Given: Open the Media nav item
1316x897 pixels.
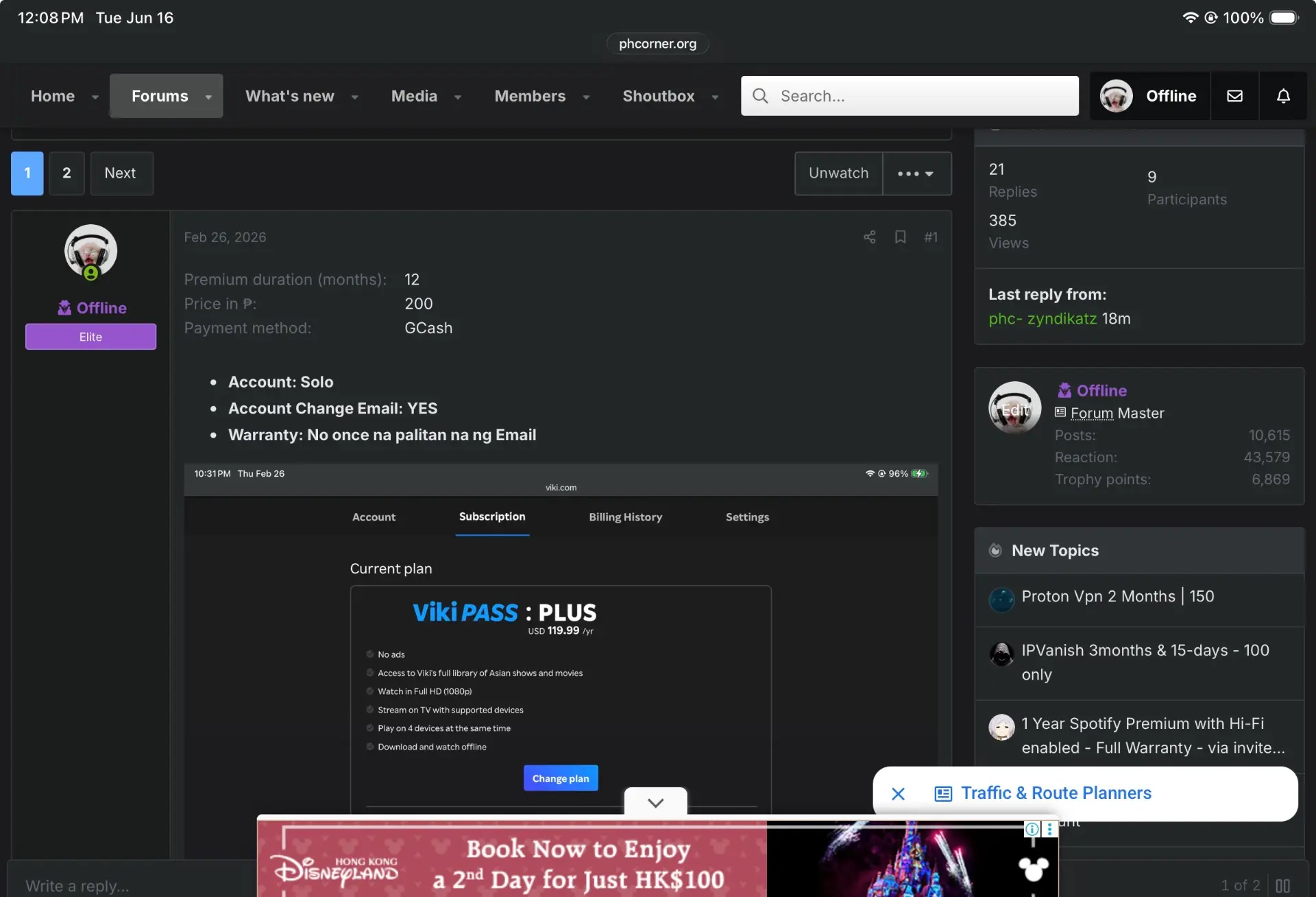Looking at the screenshot, I should click(x=414, y=96).
